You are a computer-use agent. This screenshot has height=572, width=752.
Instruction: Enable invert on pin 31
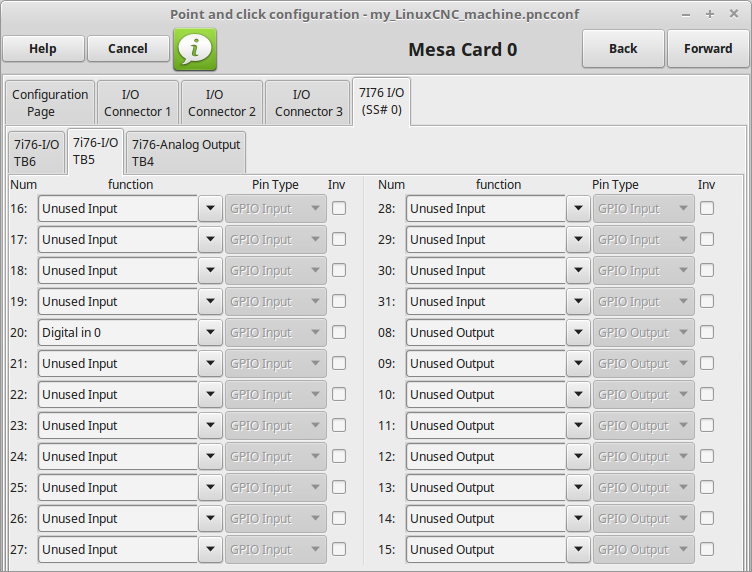click(707, 301)
